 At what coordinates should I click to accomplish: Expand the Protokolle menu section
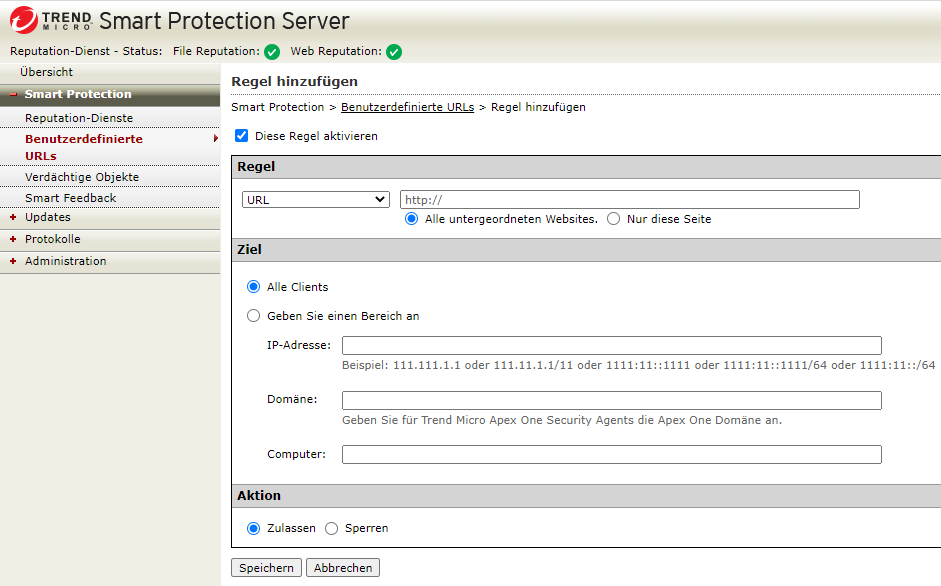coord(13,240)
